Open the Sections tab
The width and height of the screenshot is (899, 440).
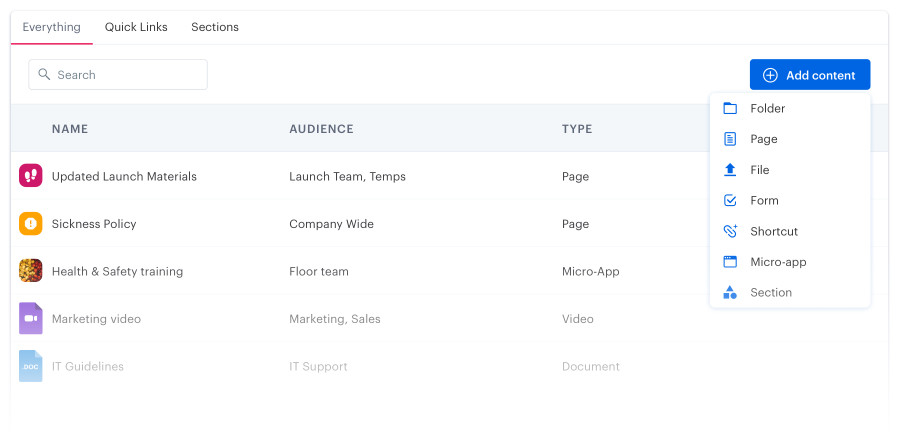click(215, 27)
